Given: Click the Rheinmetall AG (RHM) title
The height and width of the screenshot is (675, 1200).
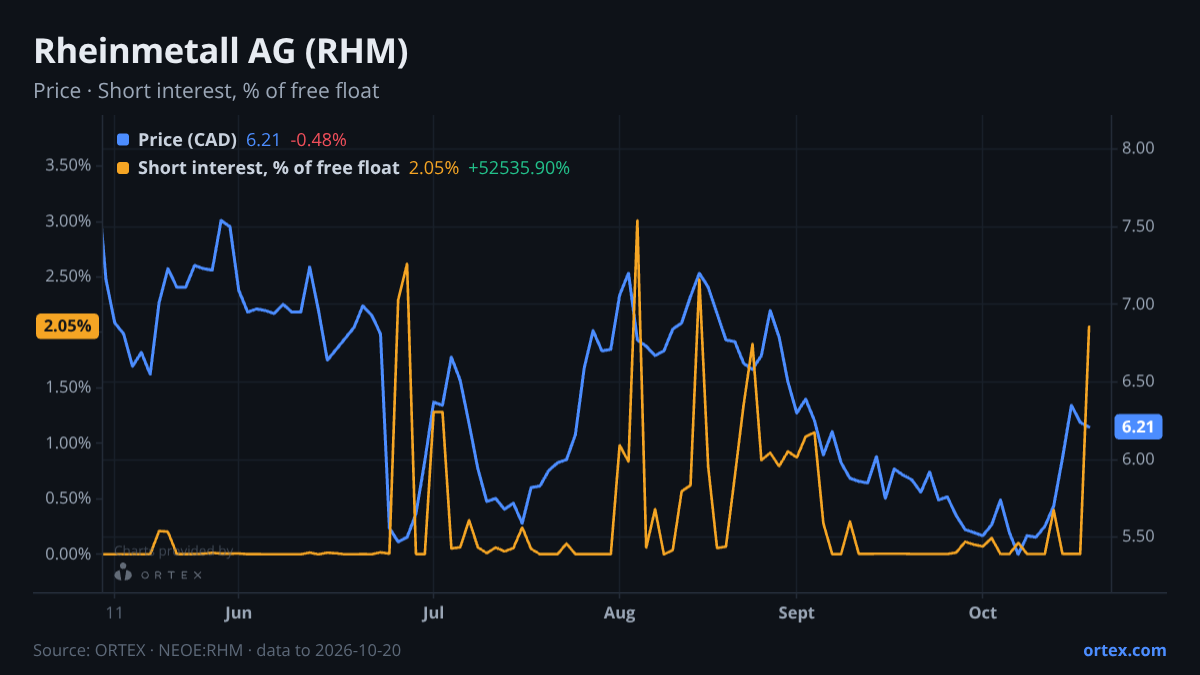Looking at the screenshot, I should coord(221,51).
